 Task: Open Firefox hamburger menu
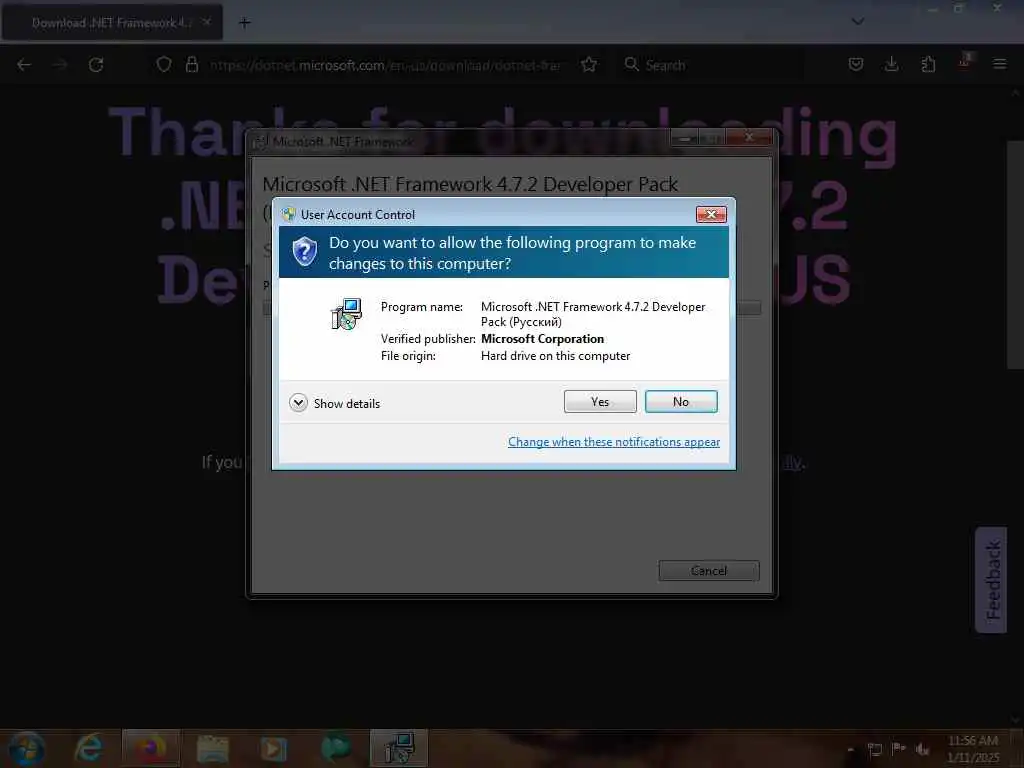click(x=999, y=64)
